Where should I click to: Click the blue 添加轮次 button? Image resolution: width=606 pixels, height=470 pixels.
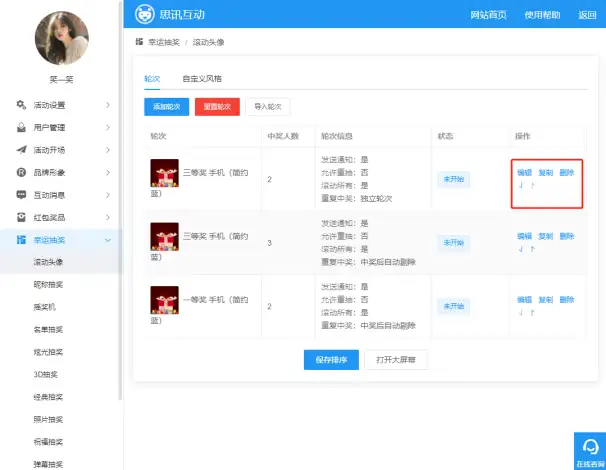click(167, 107)
